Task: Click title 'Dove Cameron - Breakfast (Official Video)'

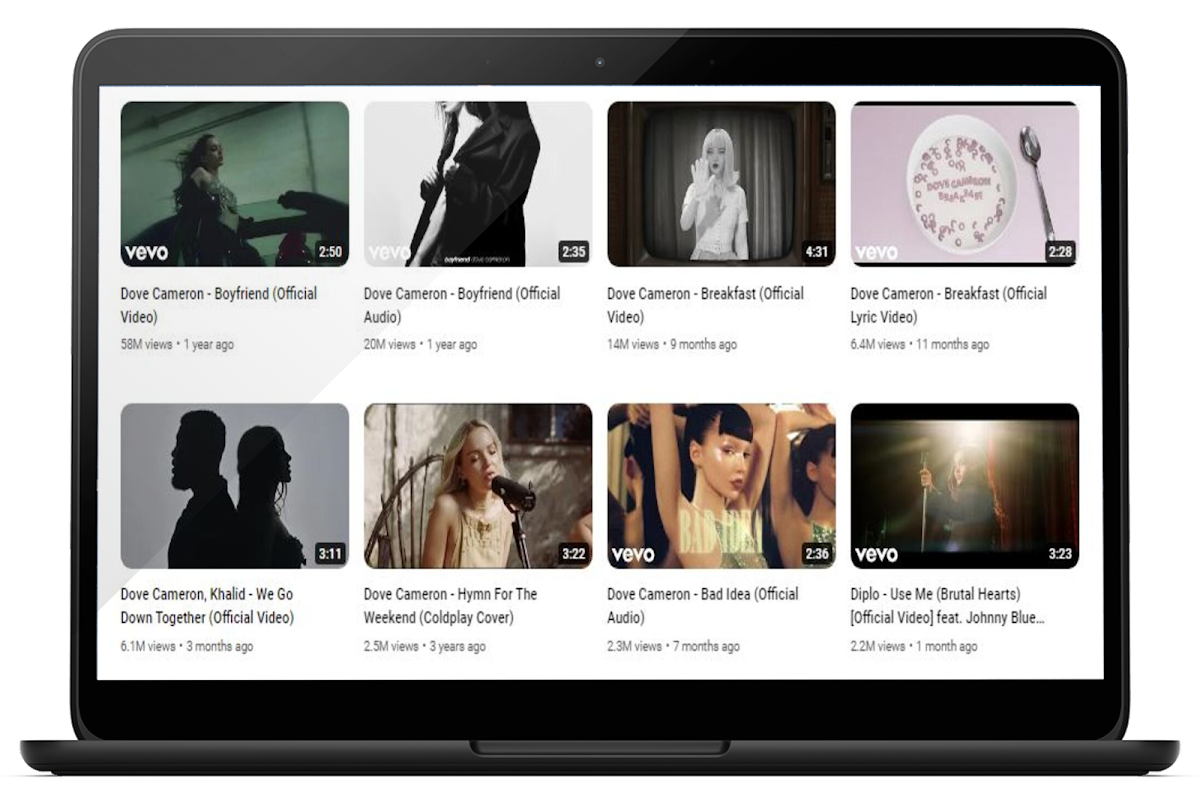Action: [x=706, y=305]
